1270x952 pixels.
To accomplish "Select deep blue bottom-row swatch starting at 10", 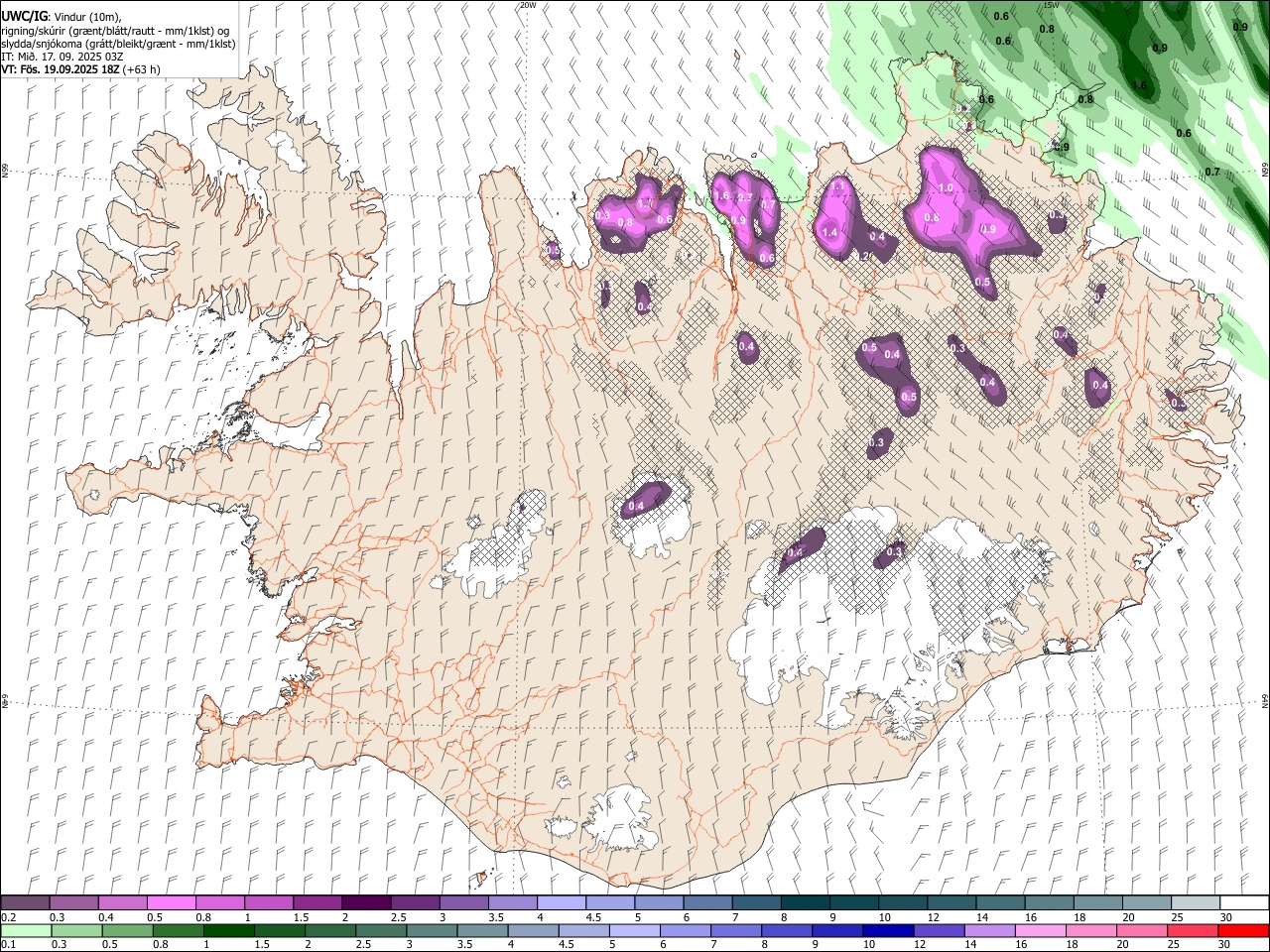I will click(x=888, y=930).
